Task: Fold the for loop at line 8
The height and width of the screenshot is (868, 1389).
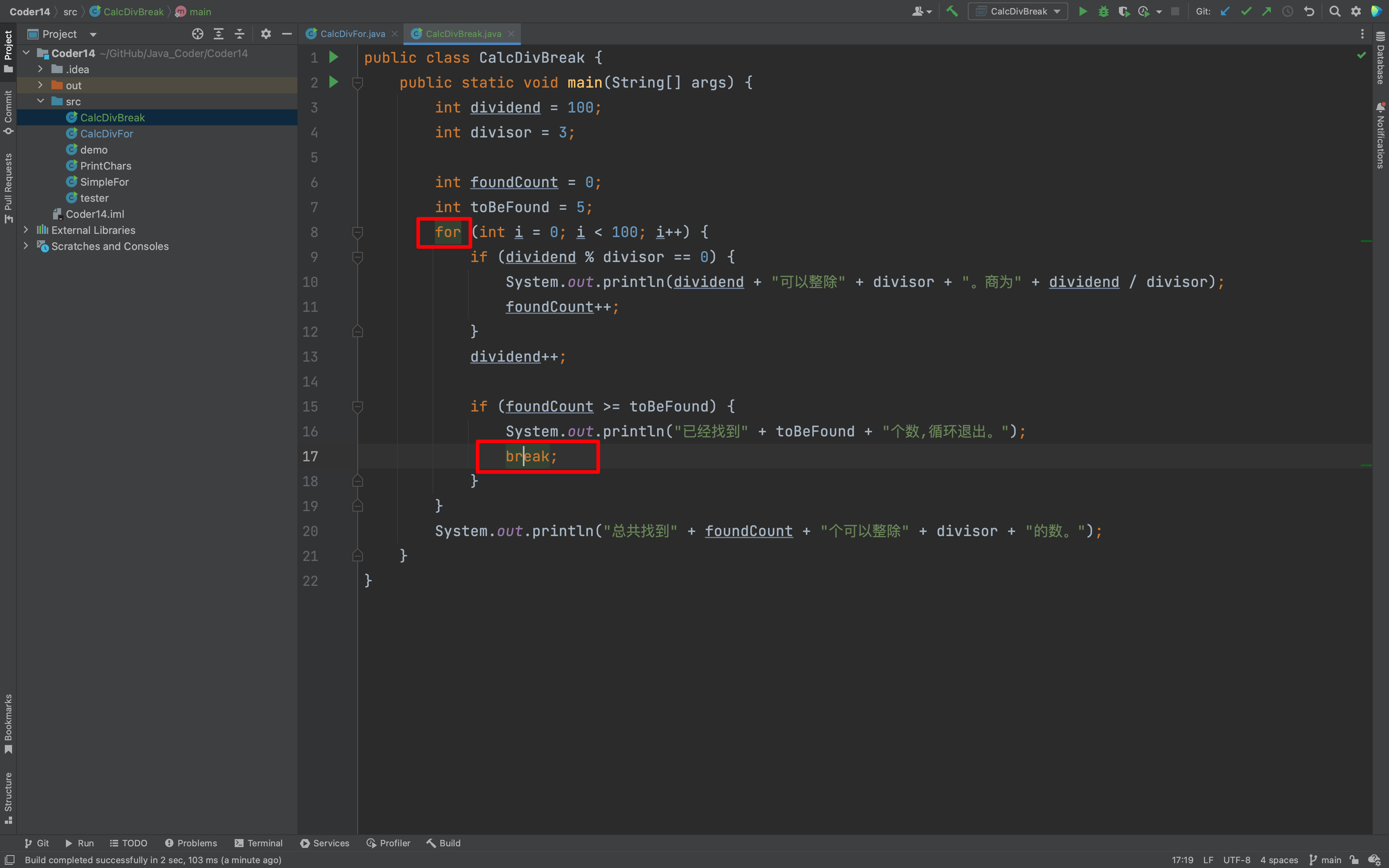Action: click(x=357, y=232)
